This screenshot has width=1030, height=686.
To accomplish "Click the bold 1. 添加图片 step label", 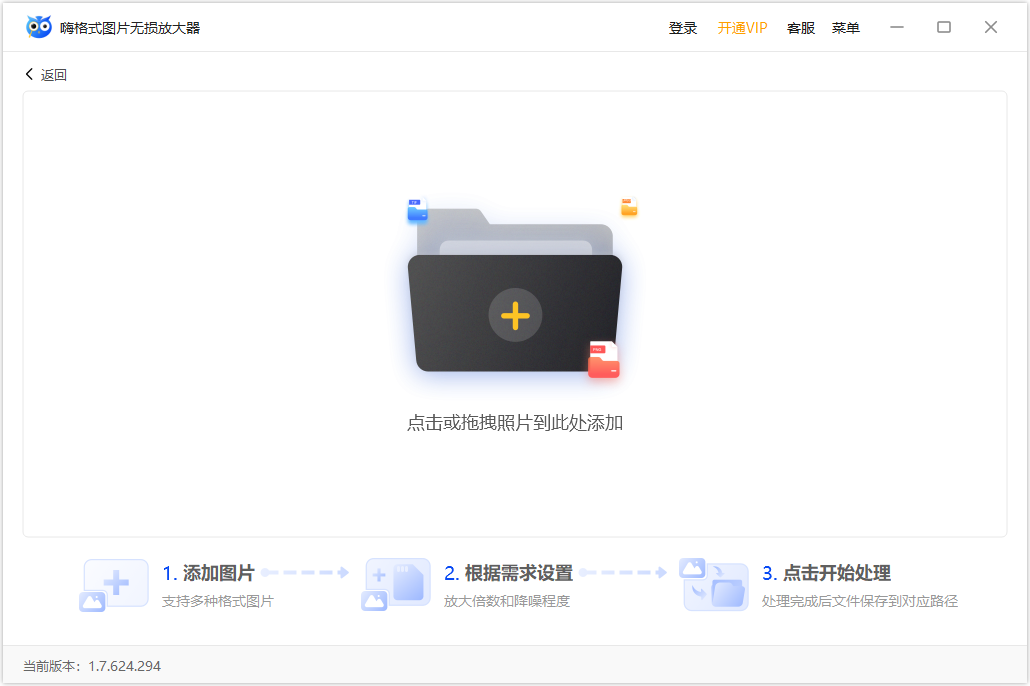I will tap(210, 572).
